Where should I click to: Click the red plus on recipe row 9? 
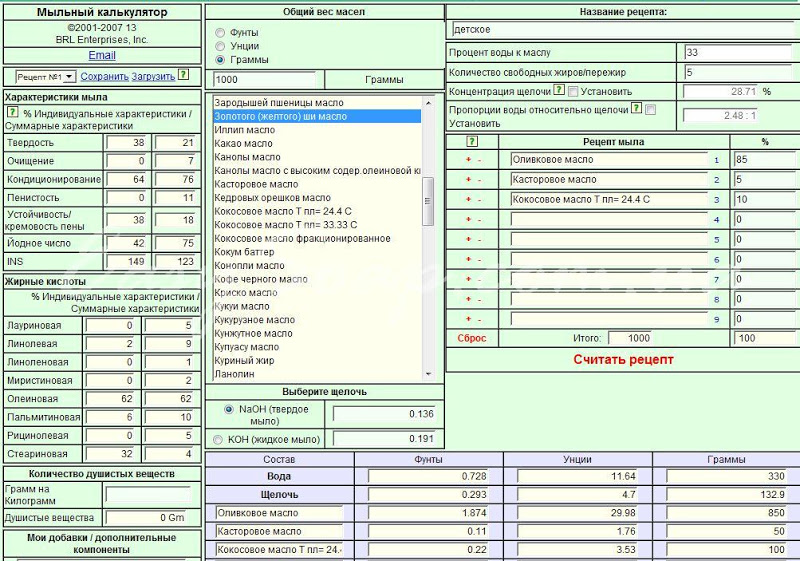coord(468,319)
